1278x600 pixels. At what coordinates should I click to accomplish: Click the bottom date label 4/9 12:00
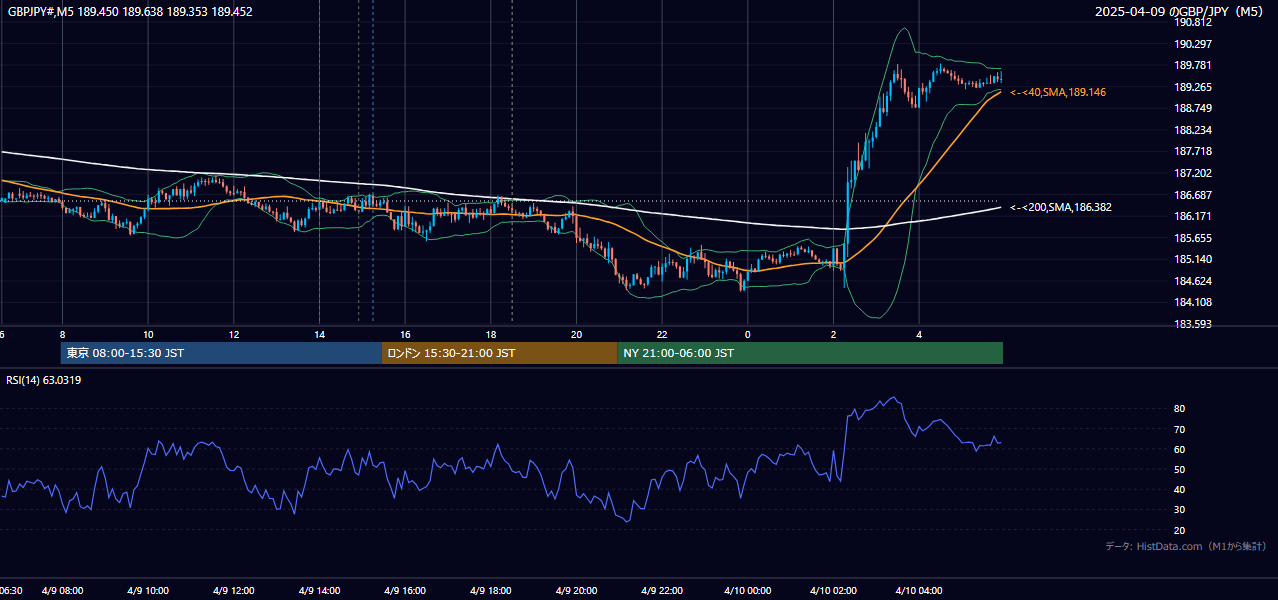point(234,590)
